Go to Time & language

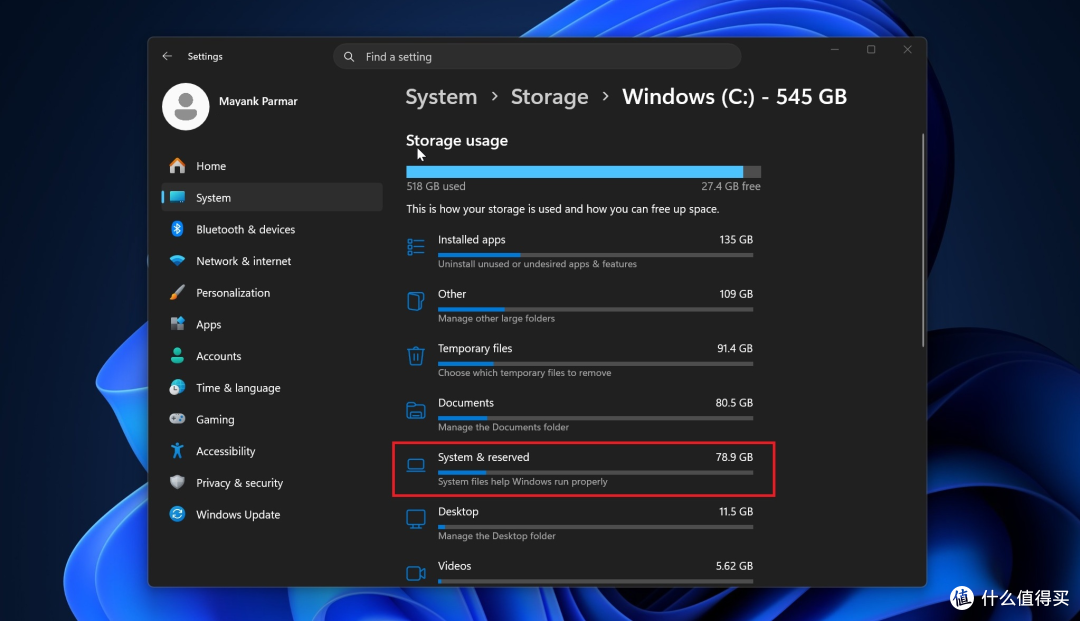pos(271,388)
